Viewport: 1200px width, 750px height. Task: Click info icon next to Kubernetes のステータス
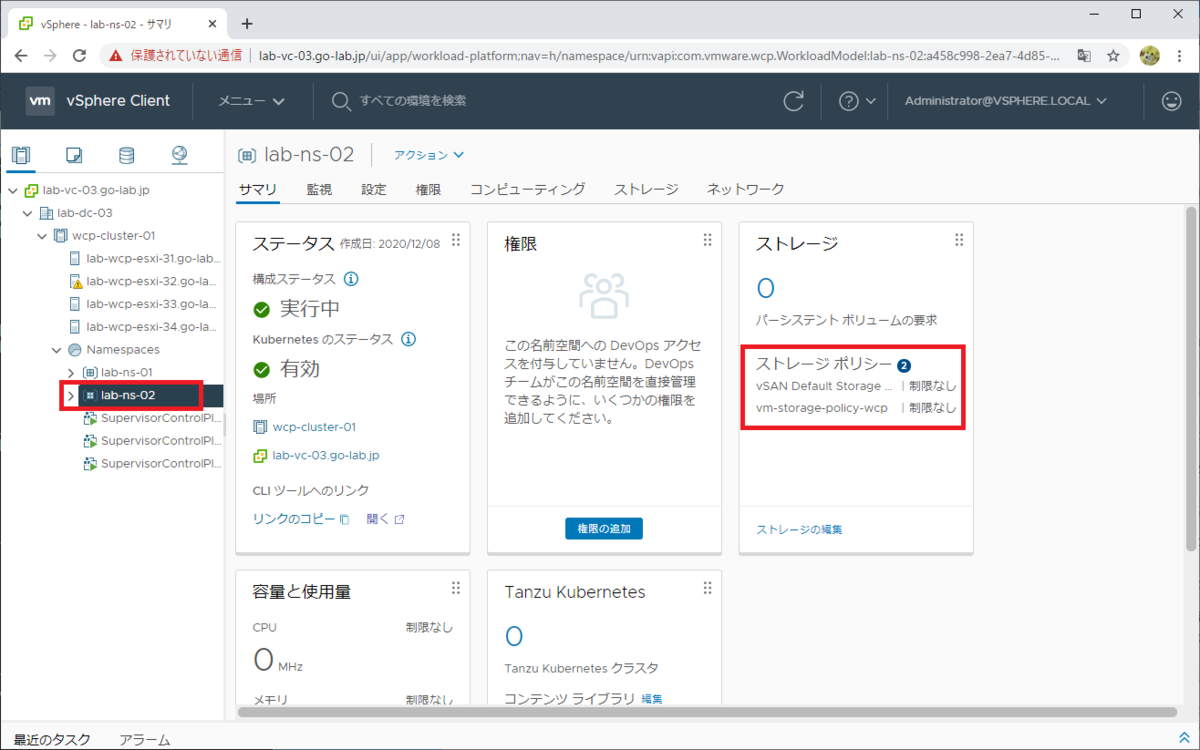408,339
